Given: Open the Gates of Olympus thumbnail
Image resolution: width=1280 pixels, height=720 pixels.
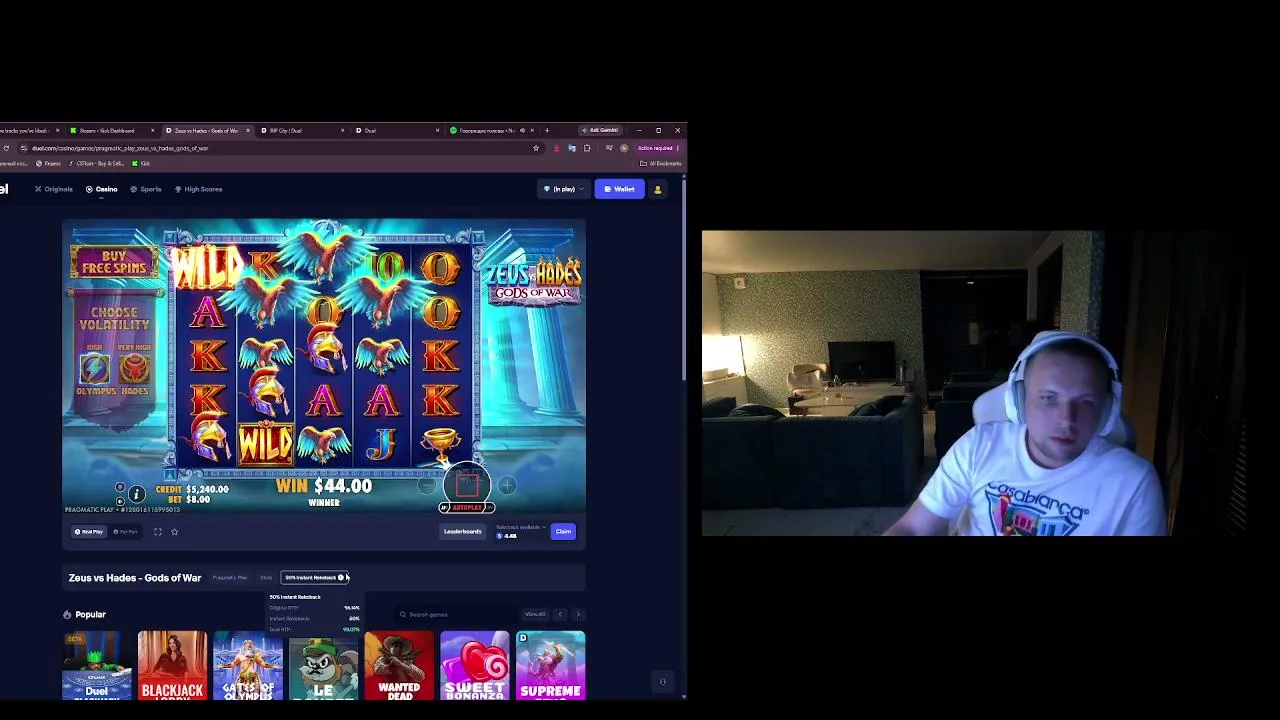Looking at the screenshot, I should [x=248, y=665].
